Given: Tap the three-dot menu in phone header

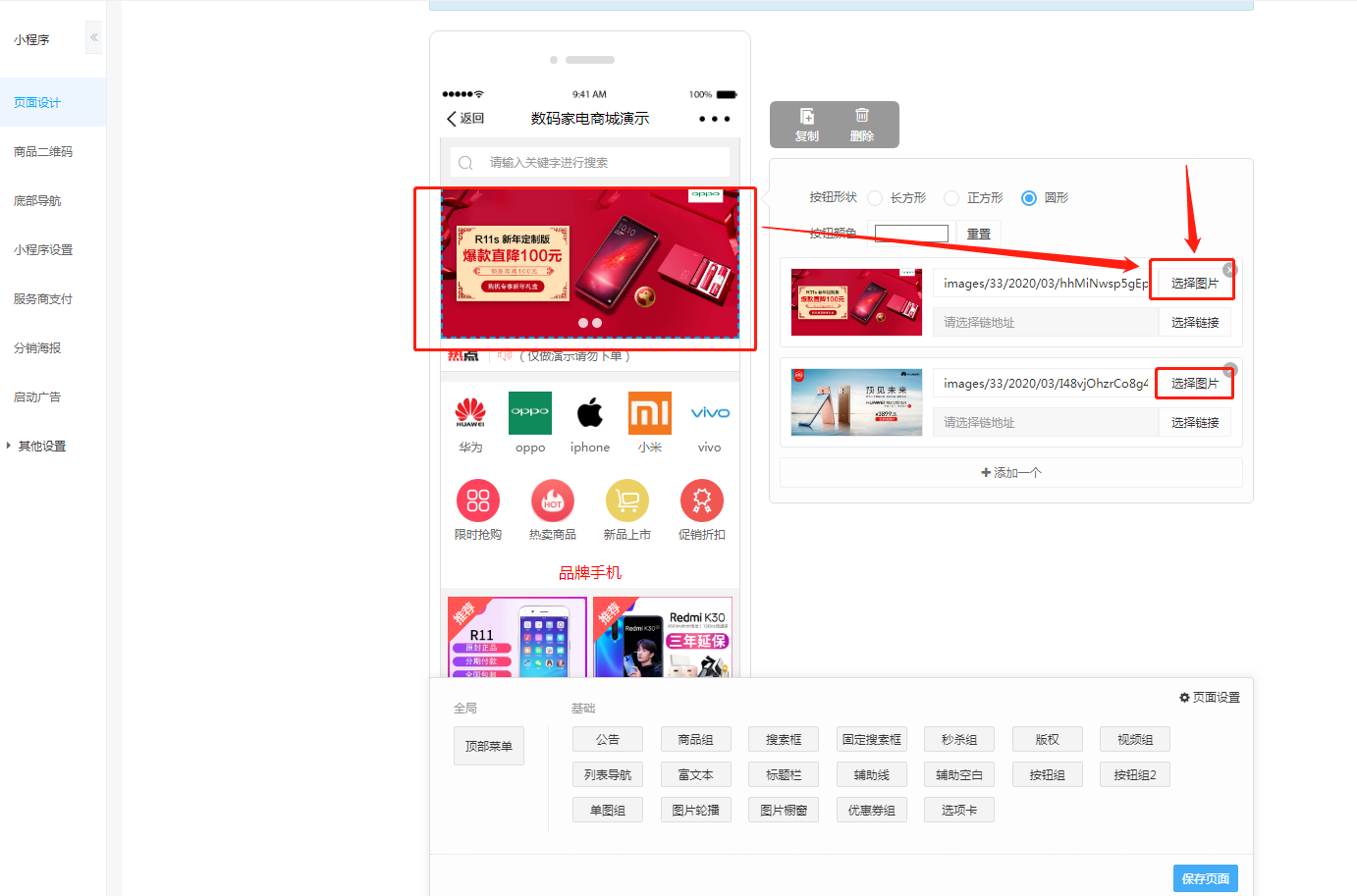Looking at the screenshot, I should pyautogui.click(x=714, y=119).
